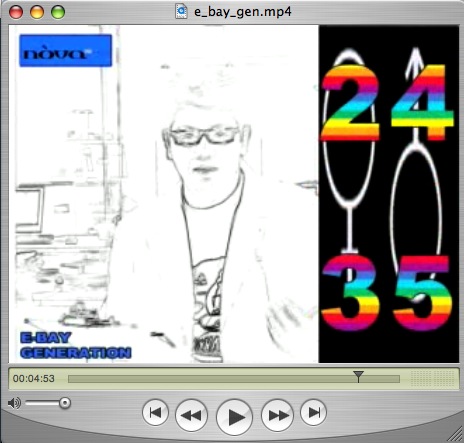Click the playhead marker on the timeline
This screenshot has height=443, width=464.
[358, 376]
